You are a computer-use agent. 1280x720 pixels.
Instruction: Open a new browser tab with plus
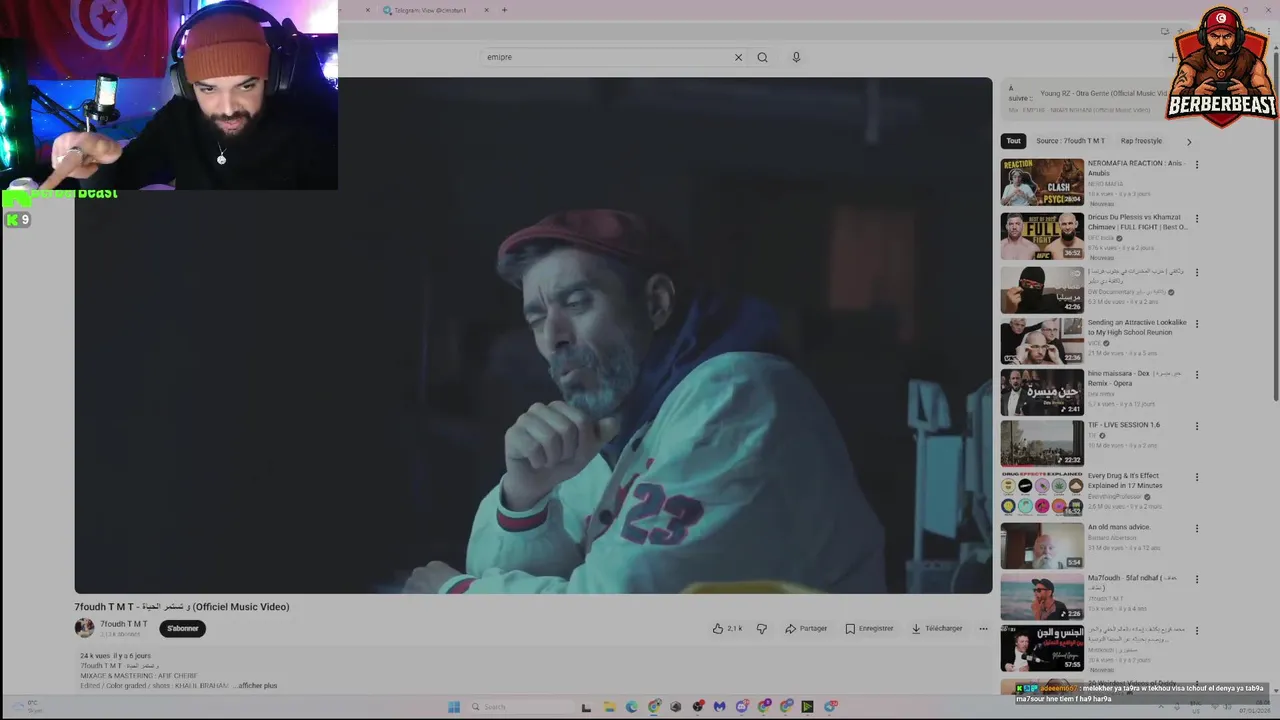pyautogui.click(x=504, y=10)
